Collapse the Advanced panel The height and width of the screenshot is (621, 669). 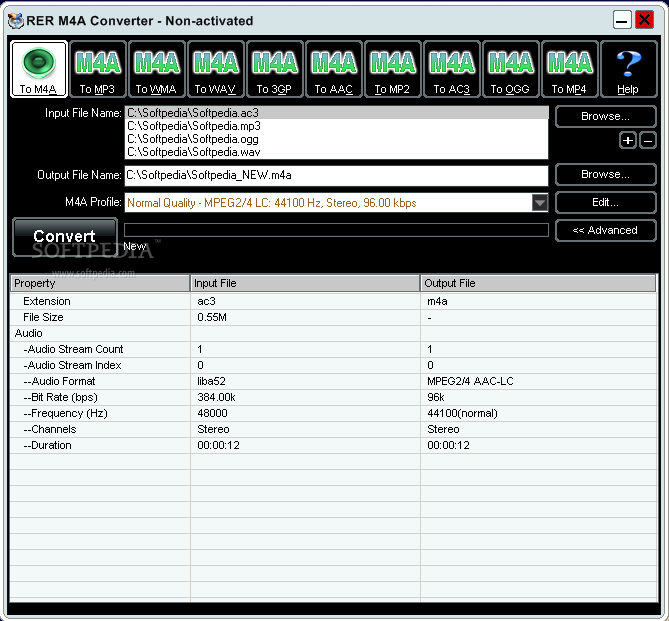pyautogui.click(x=605, y=230)
